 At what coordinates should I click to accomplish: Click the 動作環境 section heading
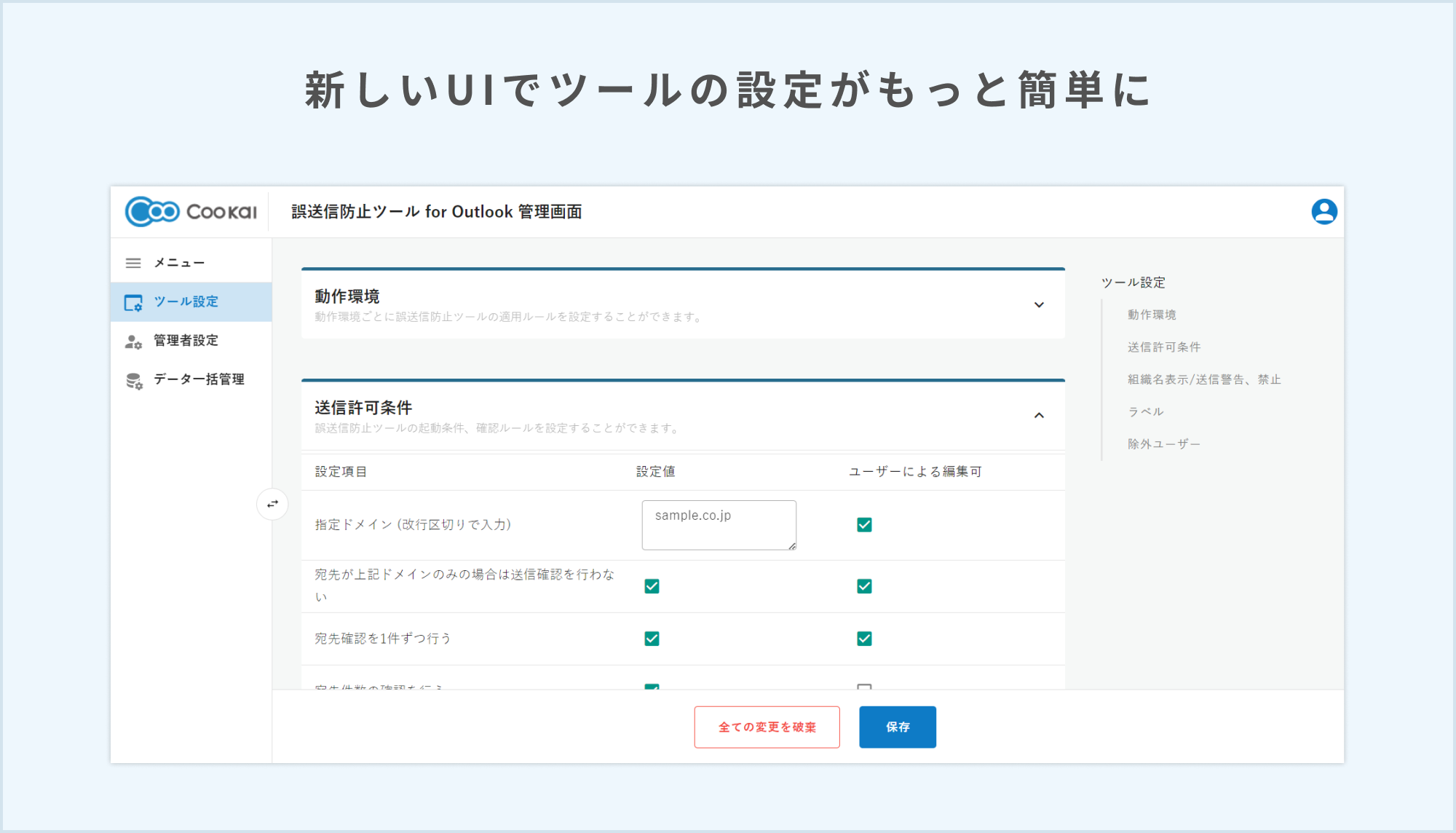click(347, 296)
